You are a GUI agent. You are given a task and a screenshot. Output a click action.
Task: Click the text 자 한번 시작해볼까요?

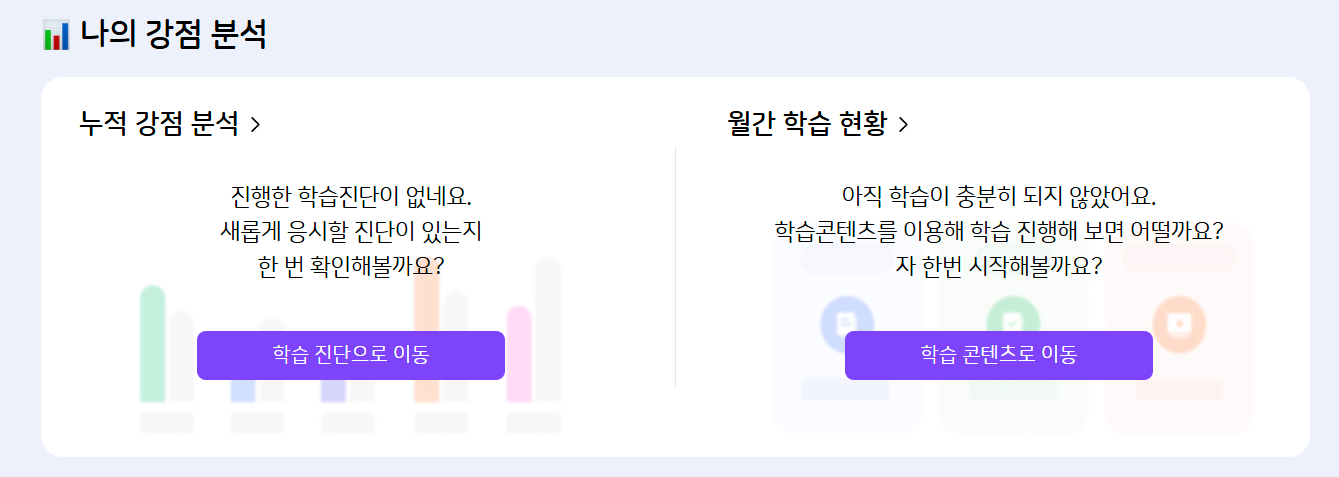click(999, 267)
